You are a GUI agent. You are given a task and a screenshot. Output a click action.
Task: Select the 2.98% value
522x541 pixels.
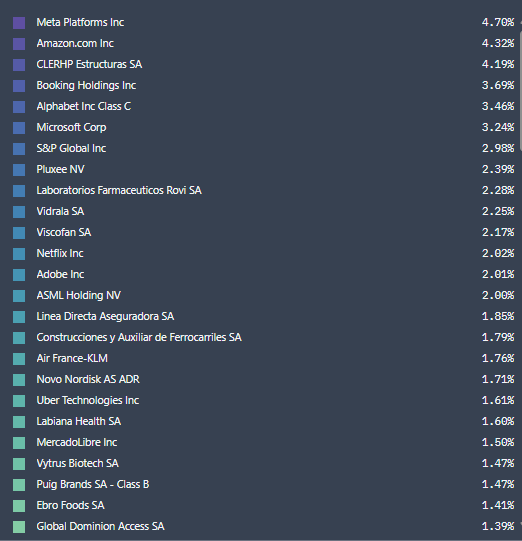(498, 148)
